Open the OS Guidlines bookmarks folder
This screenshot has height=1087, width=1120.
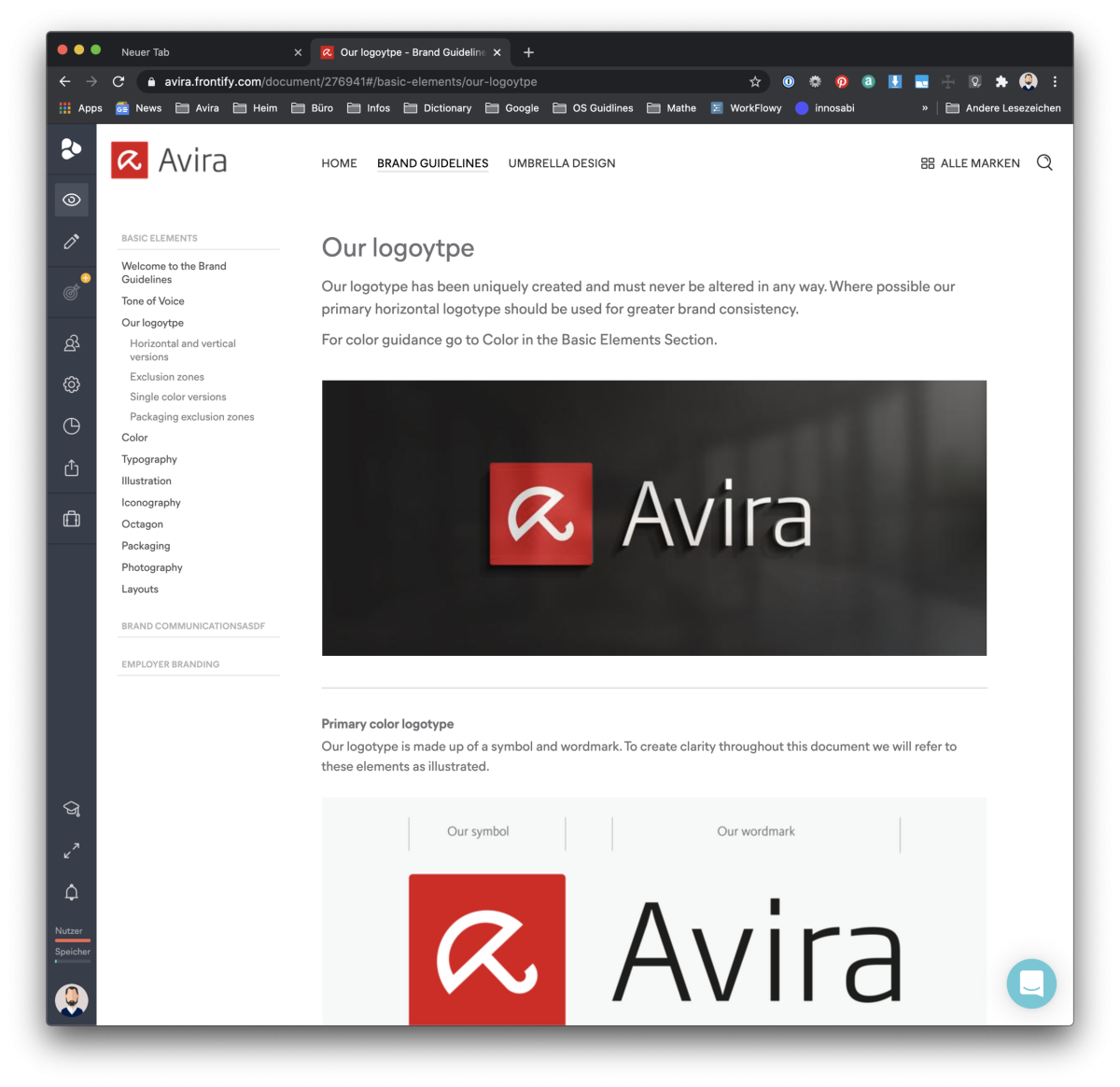(x=593, y=108)
